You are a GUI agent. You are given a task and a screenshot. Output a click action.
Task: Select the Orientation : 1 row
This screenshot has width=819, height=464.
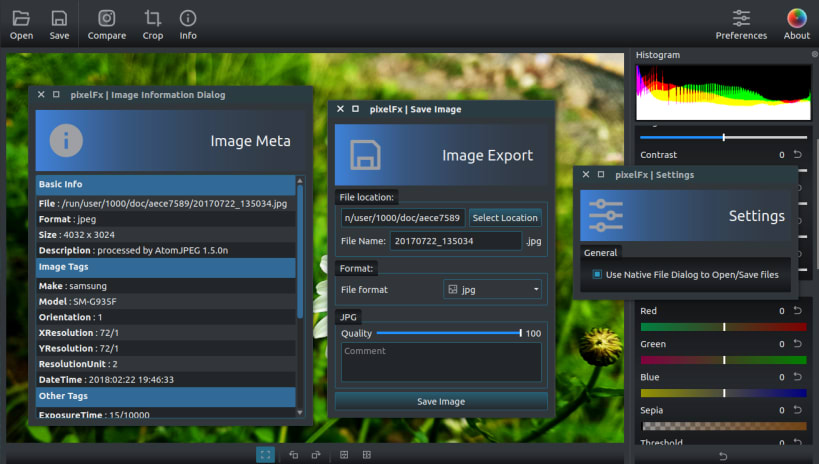pos(166,317)
